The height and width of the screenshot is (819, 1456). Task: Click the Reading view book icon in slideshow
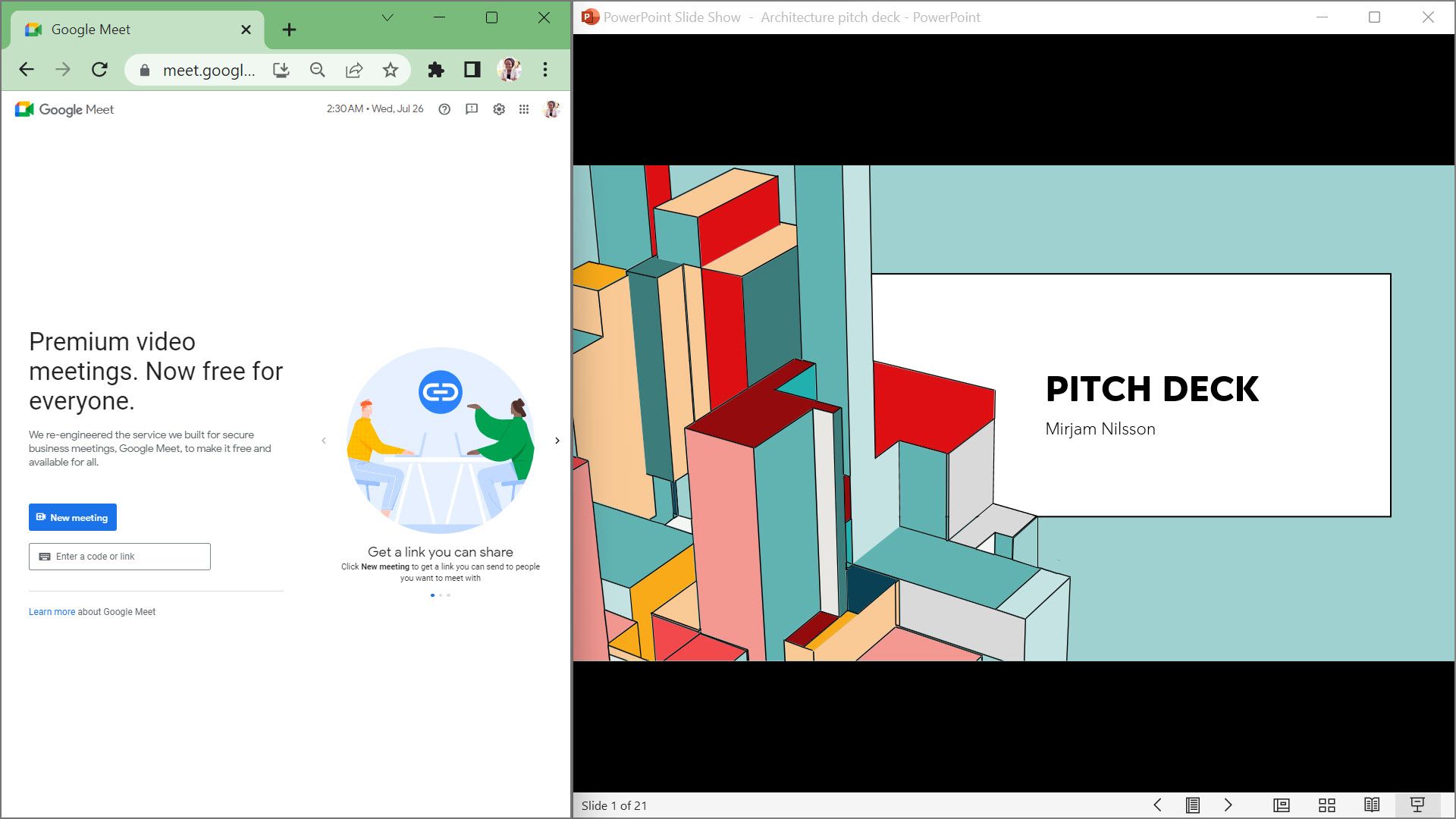click(1373, 805)
